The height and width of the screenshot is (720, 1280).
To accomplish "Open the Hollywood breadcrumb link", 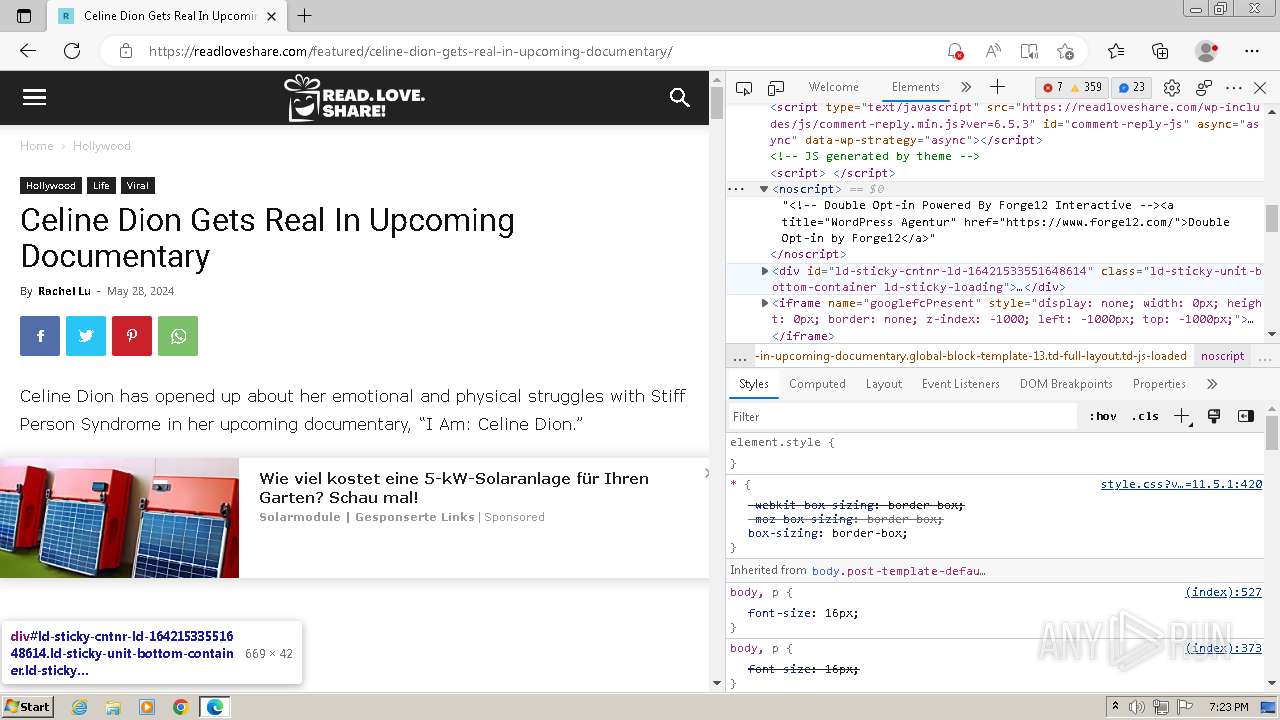I will pos(101,146).
